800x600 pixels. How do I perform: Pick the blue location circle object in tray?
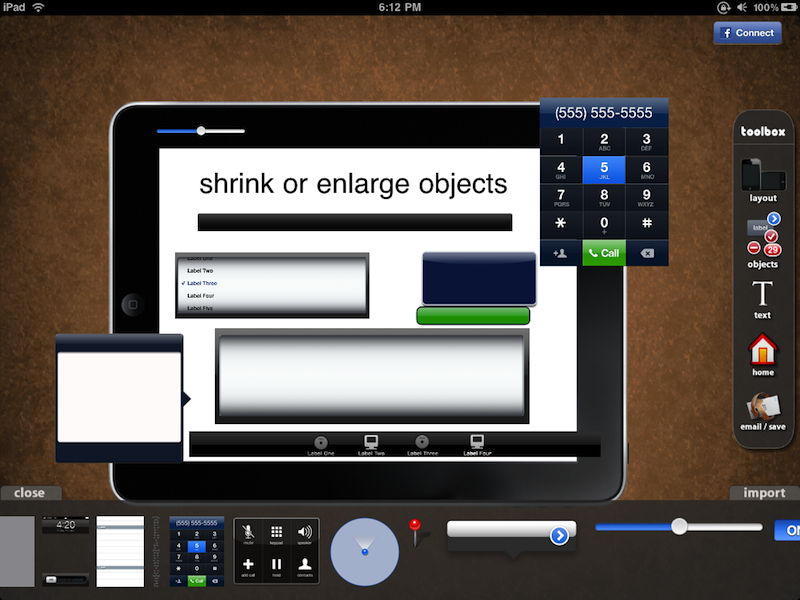tap(364, 552)
